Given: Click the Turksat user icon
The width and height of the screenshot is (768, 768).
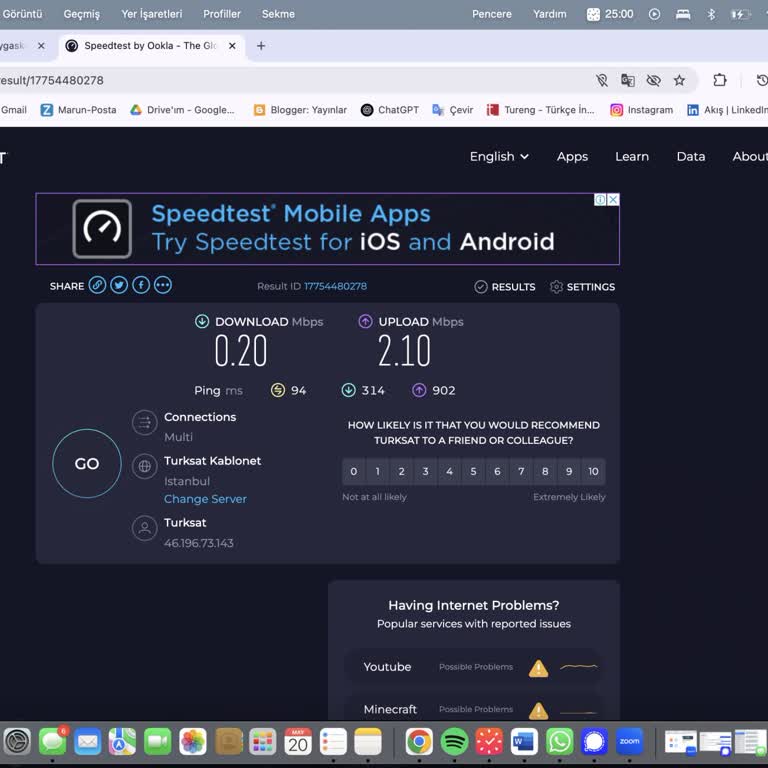Looking at the screenshot, I should pyautogui.click(x=144, y=528).
